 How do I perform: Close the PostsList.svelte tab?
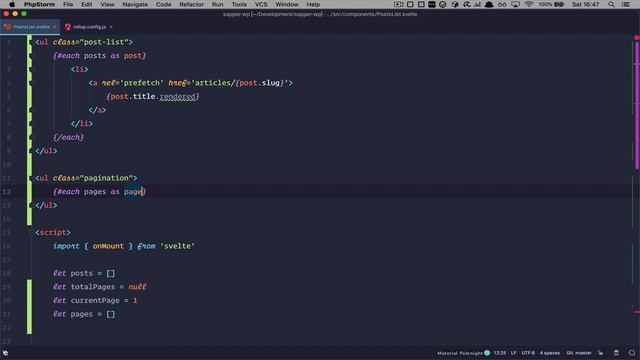pos(54,27)
